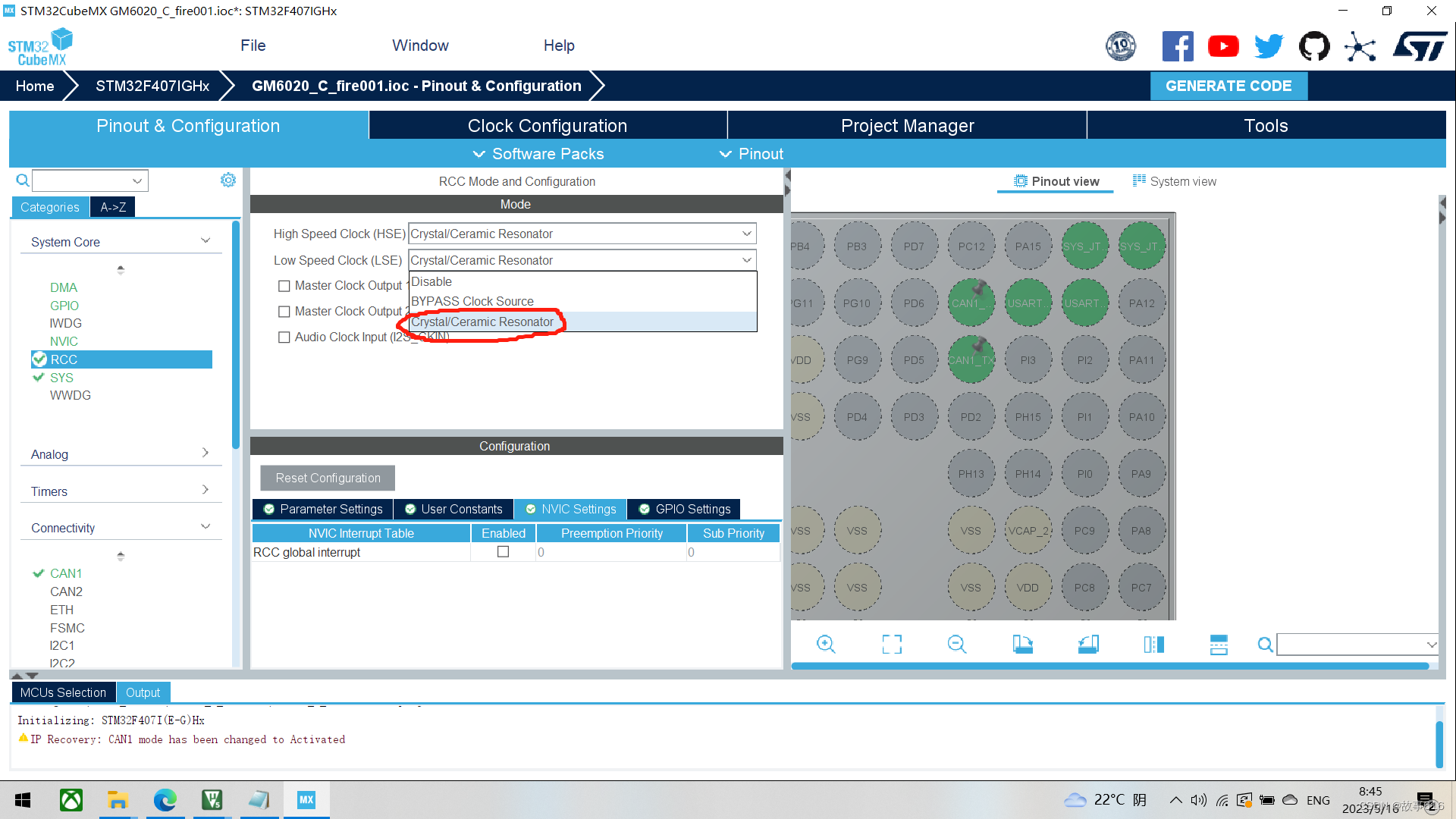
Task: Click the pin search magnifier icon
Action: (x=1265, y=645)
